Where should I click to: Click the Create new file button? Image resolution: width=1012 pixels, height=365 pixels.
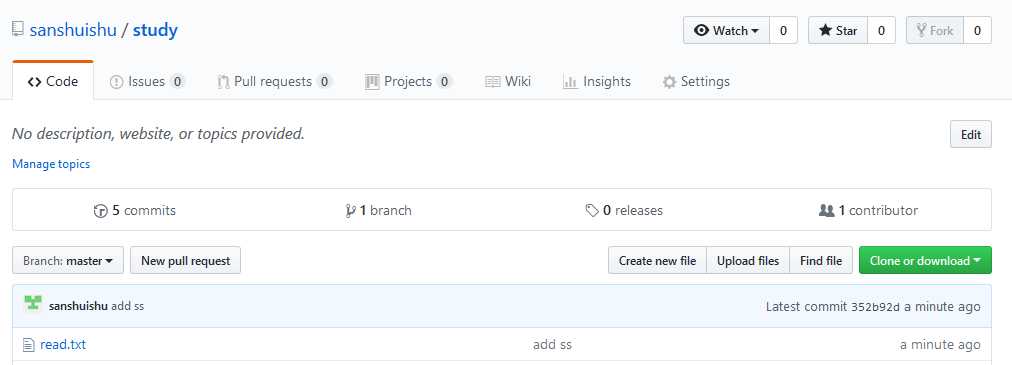click(657, 261)
